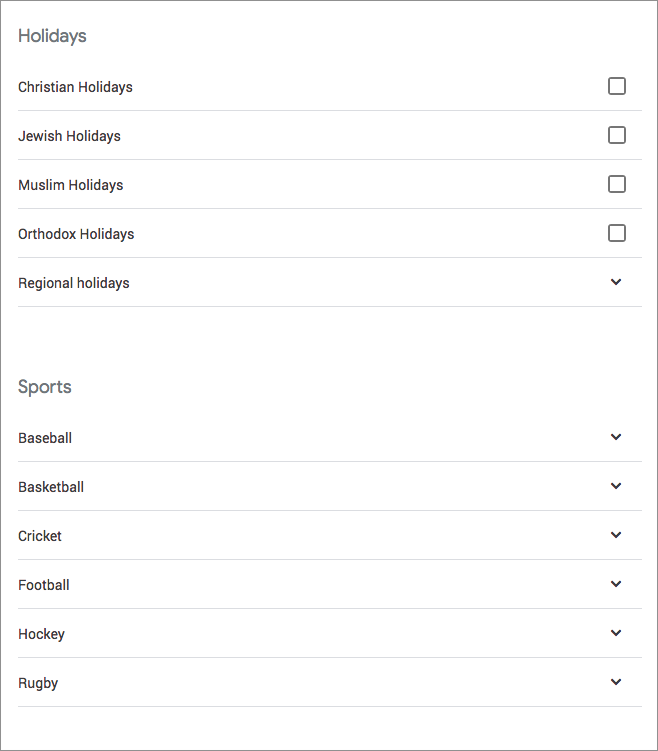Click the Baseball row label
The width and height of the screenshot is (658, 751).
[45, 438]
